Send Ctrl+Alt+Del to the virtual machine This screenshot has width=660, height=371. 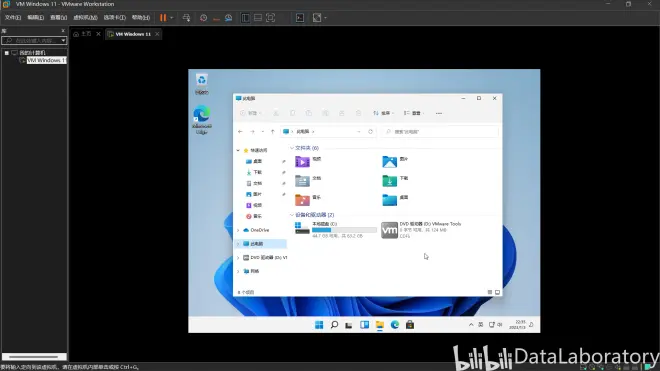(x=186, y=18)
